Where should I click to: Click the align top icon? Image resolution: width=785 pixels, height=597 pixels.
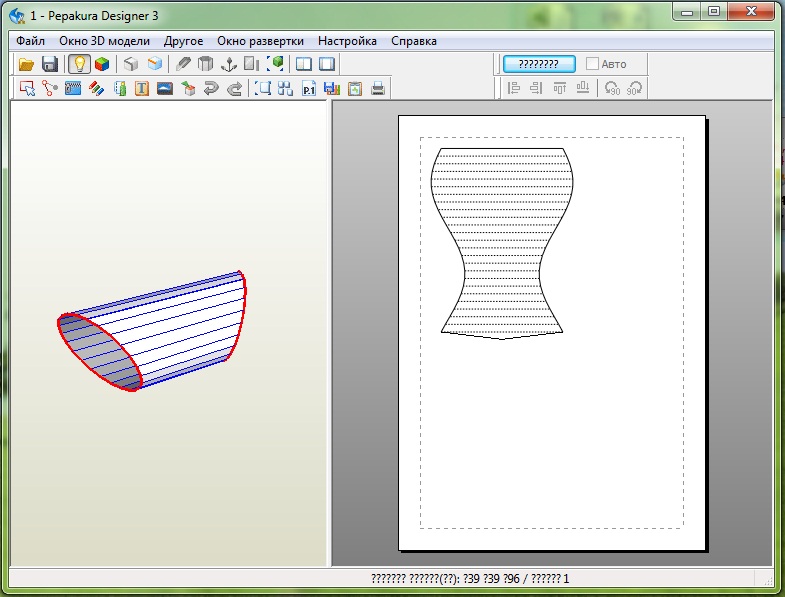(x=560, y=88)
